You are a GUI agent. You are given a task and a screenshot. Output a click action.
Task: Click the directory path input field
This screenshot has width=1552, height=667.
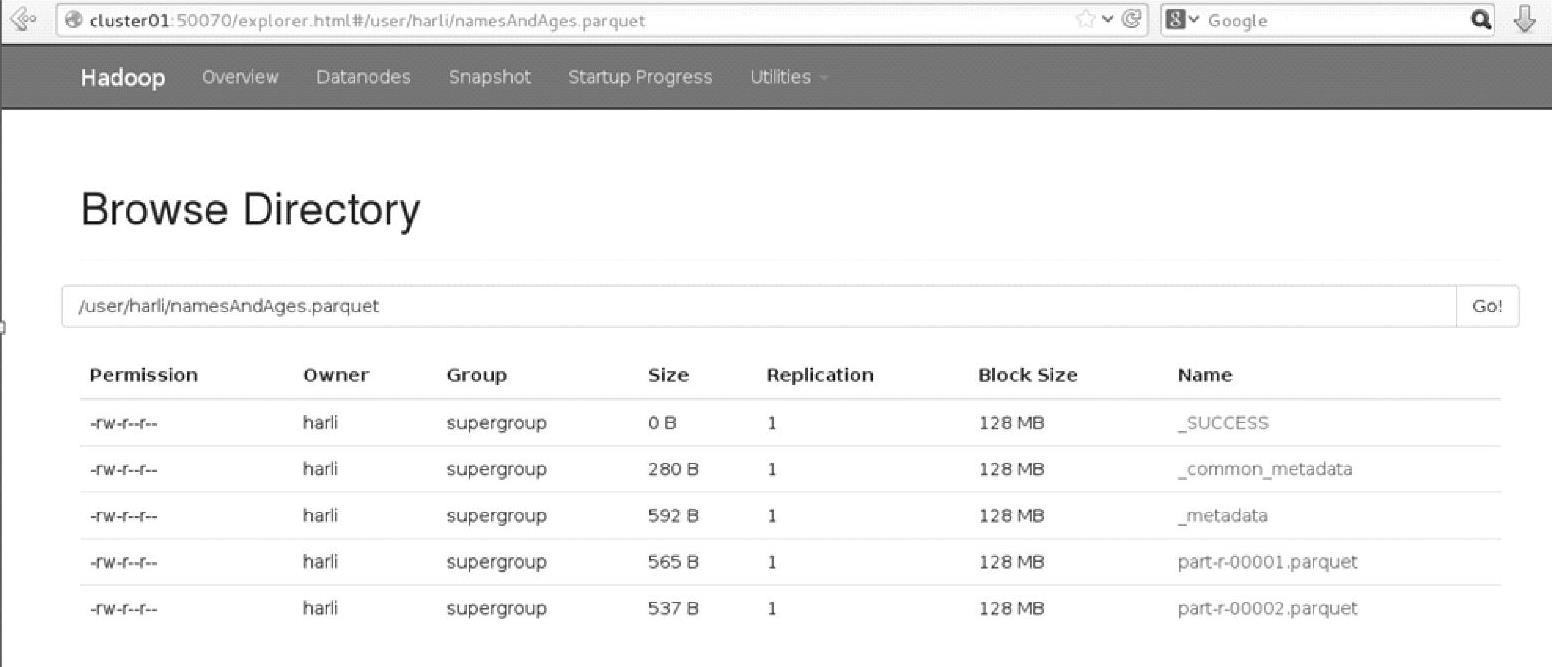point(758,306)
